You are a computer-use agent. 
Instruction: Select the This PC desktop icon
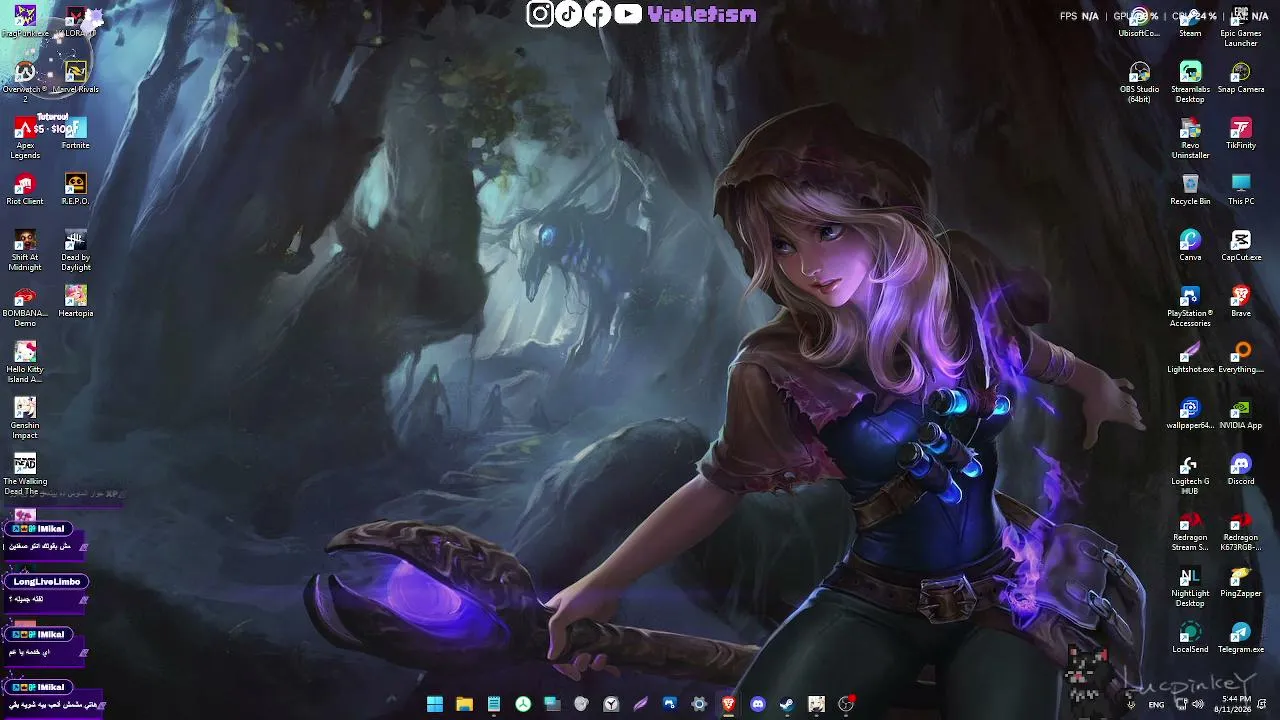click(1241, 189)
